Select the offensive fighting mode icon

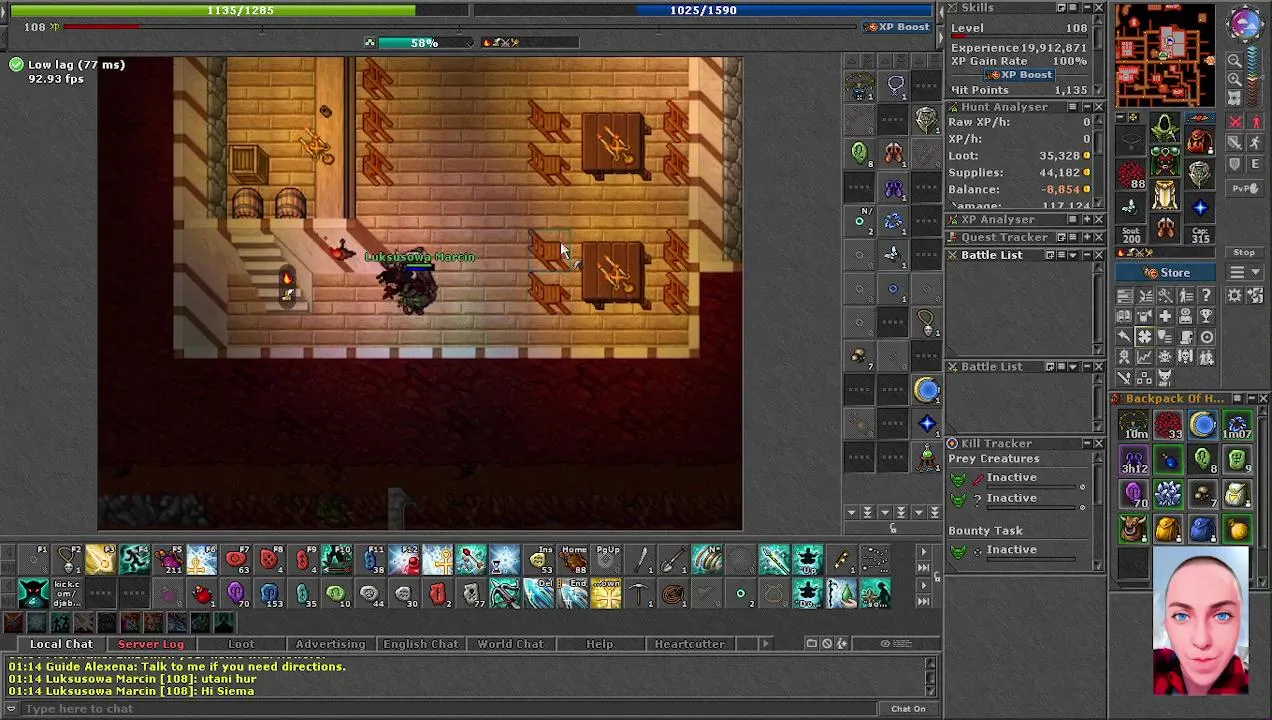point(1235,121)
